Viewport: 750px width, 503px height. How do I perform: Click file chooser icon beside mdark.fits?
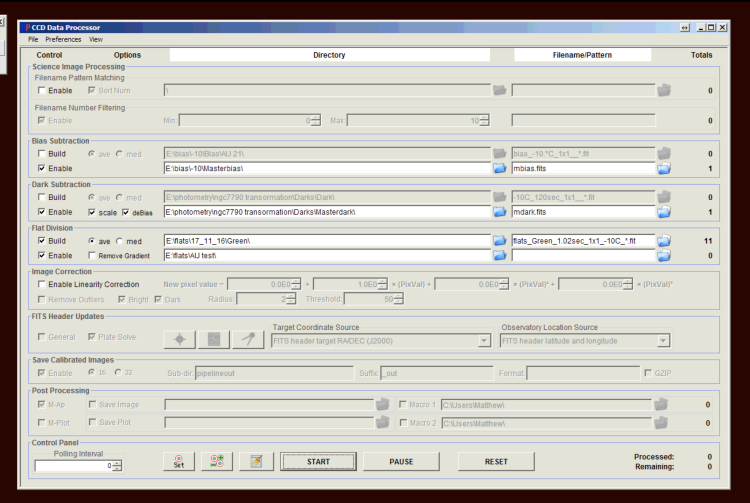pyautogui.click(x=662, y=212)
